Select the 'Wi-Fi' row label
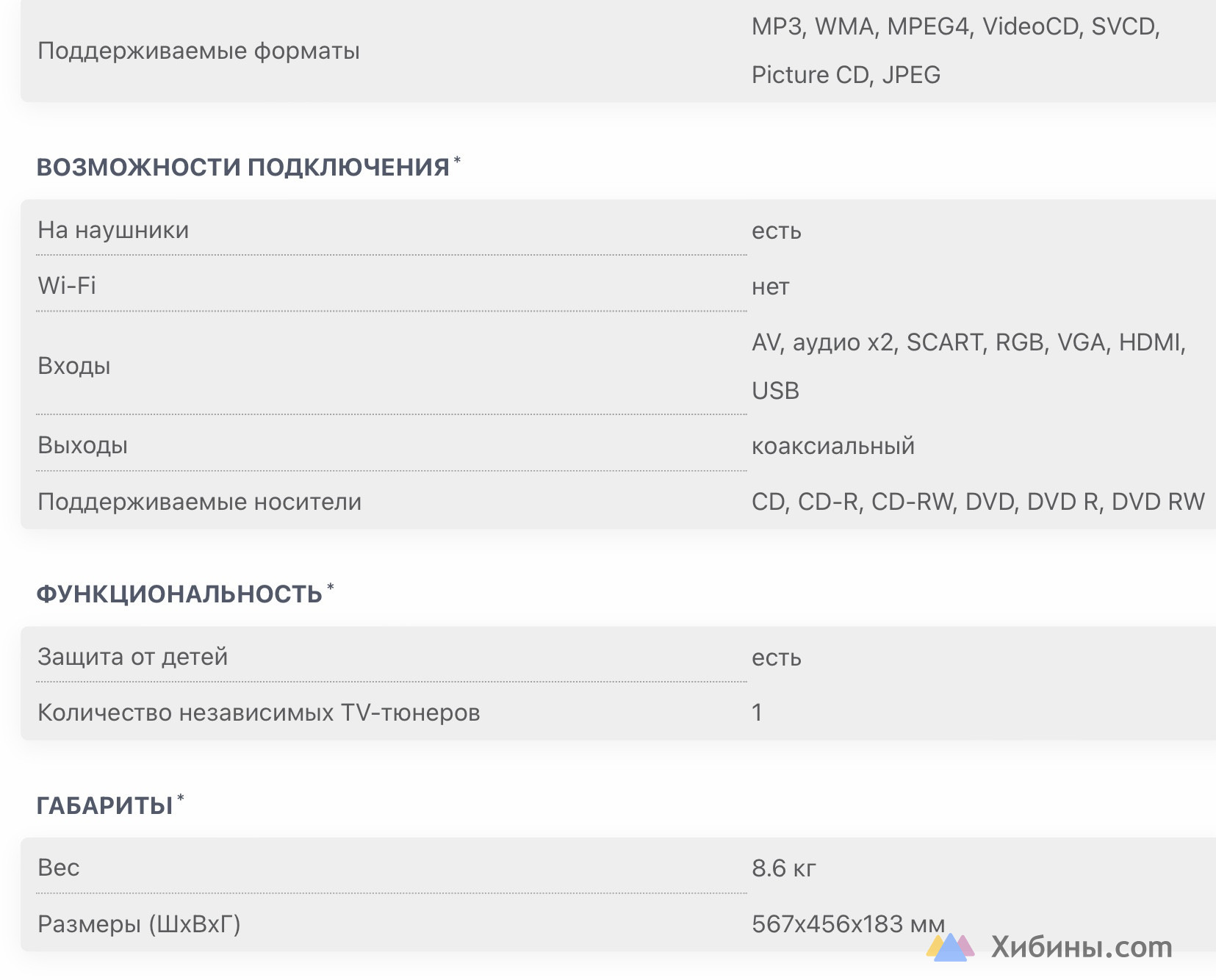Viewport: 1216px width, 980px height. click(x=67, y=286)
